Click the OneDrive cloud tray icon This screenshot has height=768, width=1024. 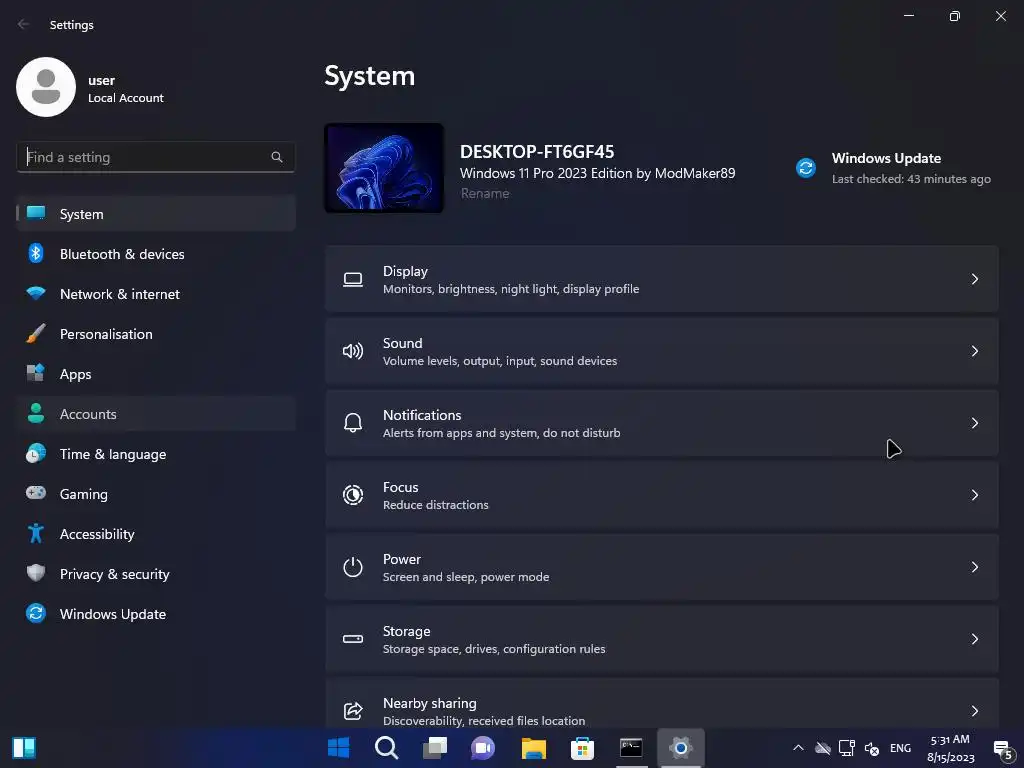[823, 748]
